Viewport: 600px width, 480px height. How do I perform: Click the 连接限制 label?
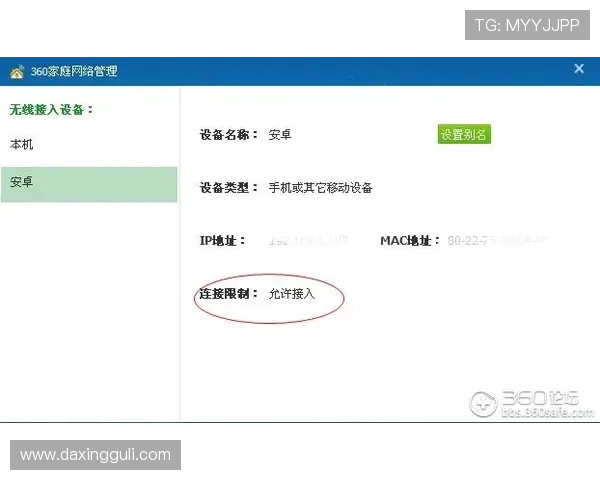point(228,294)
